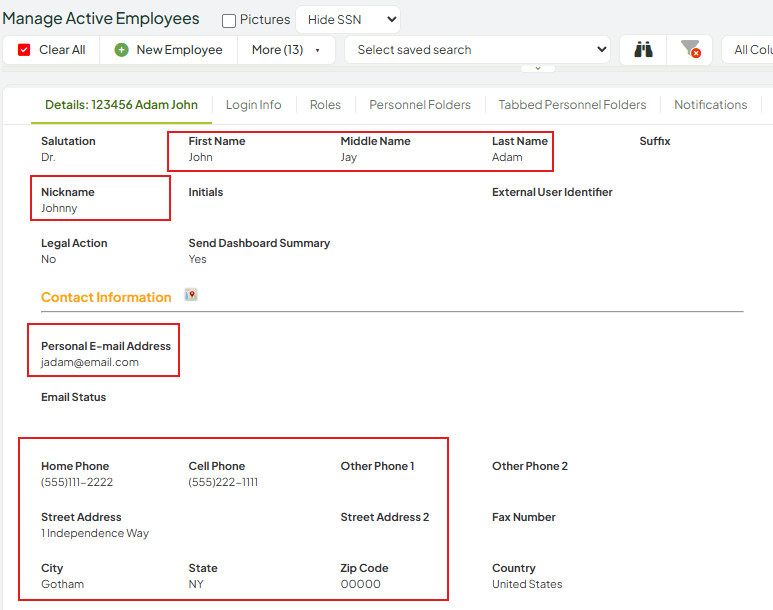This screenshot has width=773, height=610.
Task: Click the Last Name value Adam
Action: click(x=507, y=157)
